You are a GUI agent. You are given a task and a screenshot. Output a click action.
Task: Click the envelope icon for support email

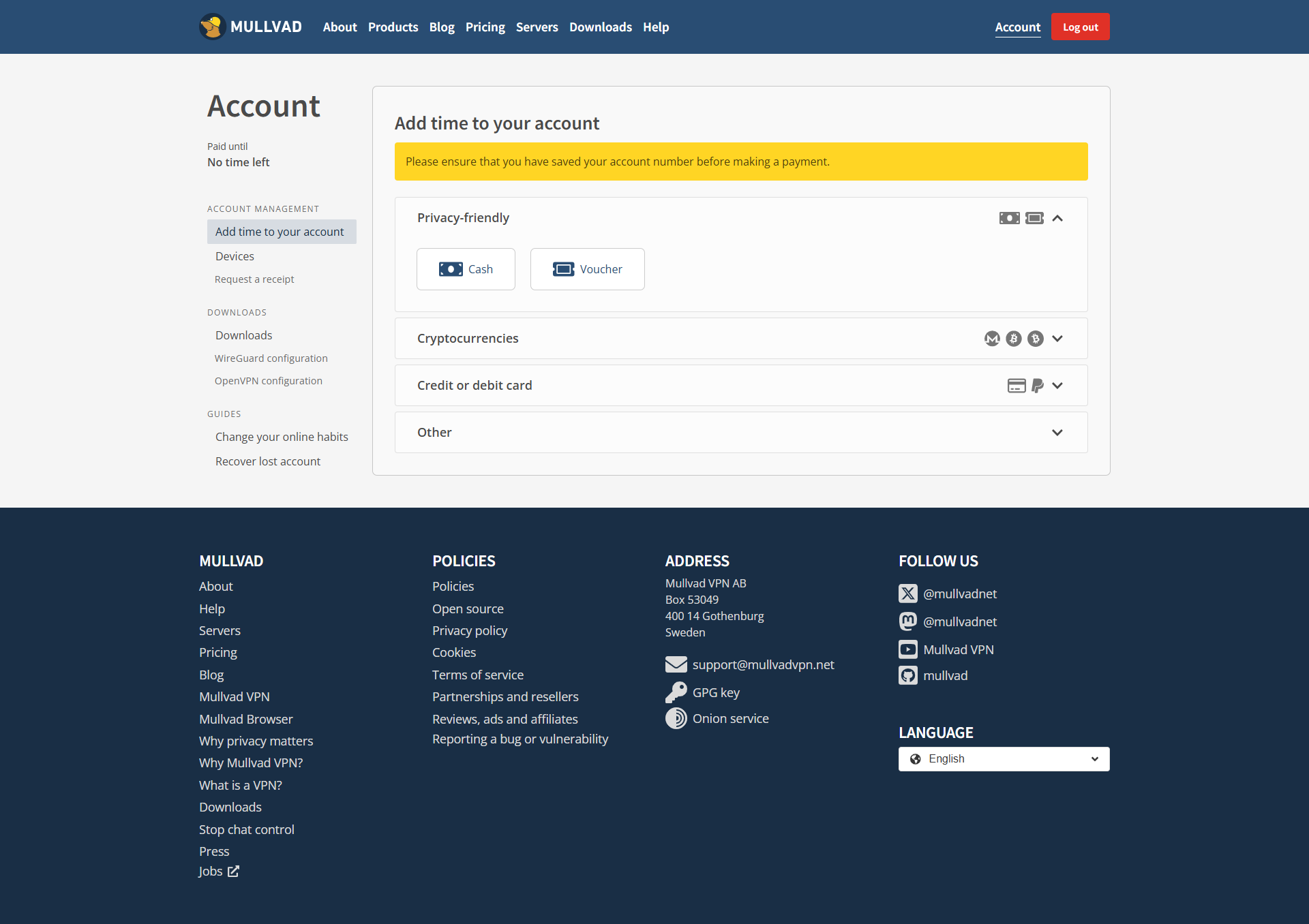pos(676,664)
